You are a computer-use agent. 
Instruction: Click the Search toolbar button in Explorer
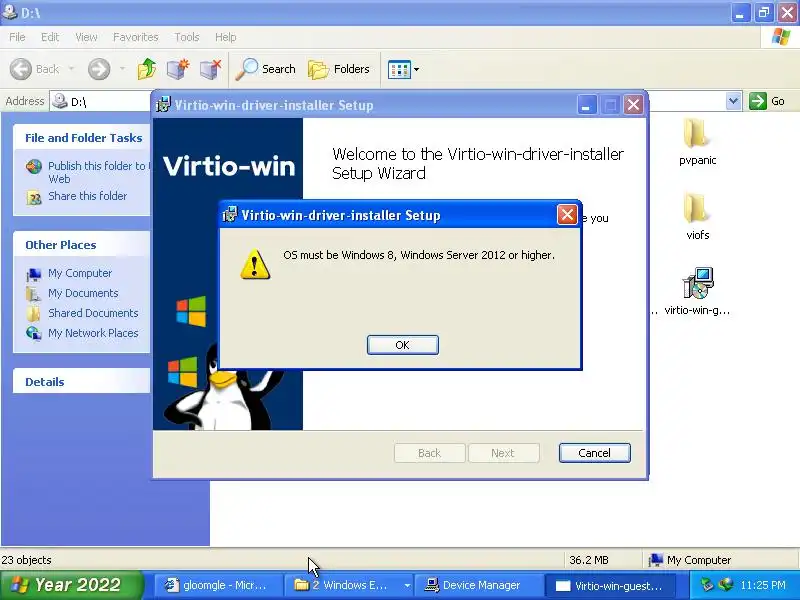[266, 69]
